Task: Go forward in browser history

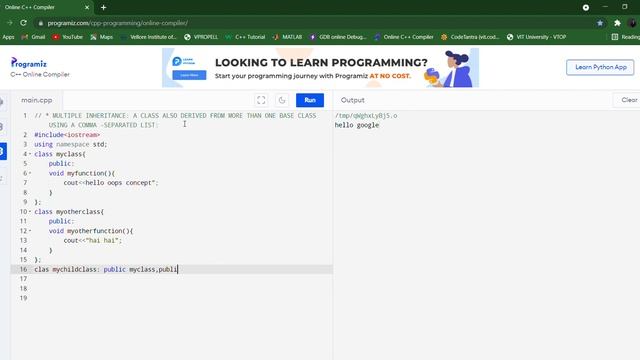Action: coord(9,23)
